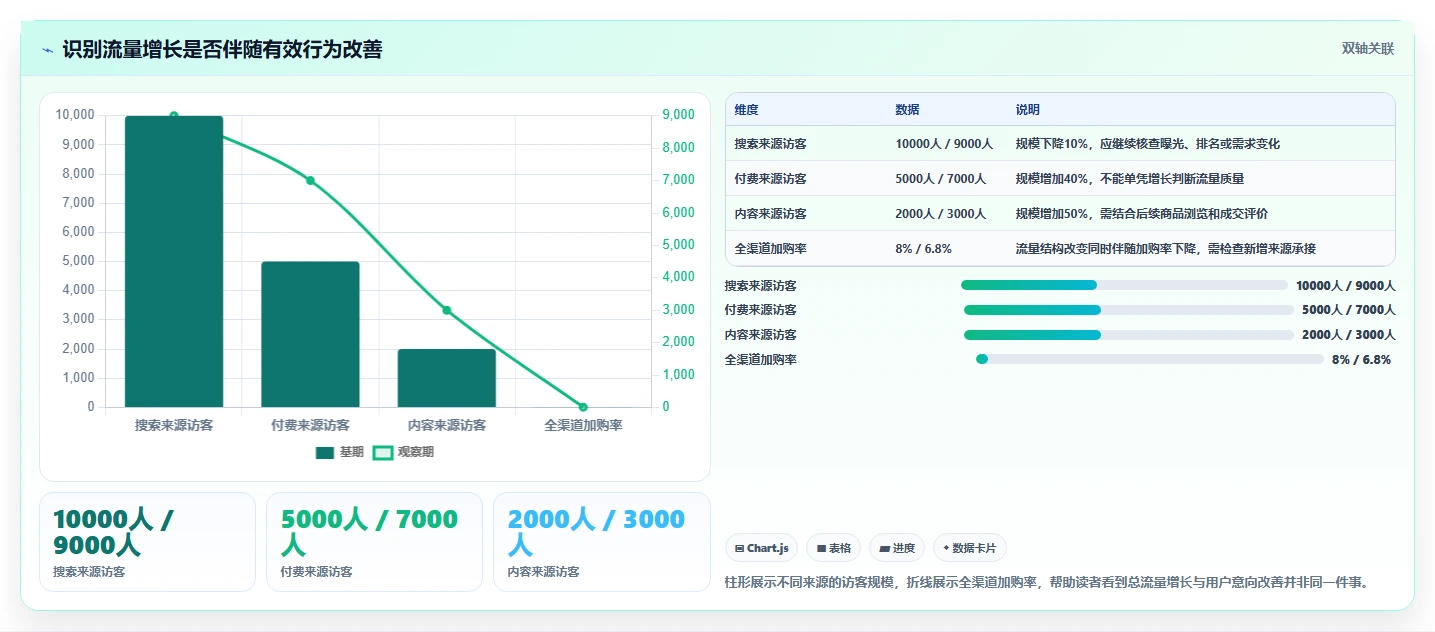Click the line point above 付费来源访客
Screen dimensions: 1435x632
click(x=310, y=181)
